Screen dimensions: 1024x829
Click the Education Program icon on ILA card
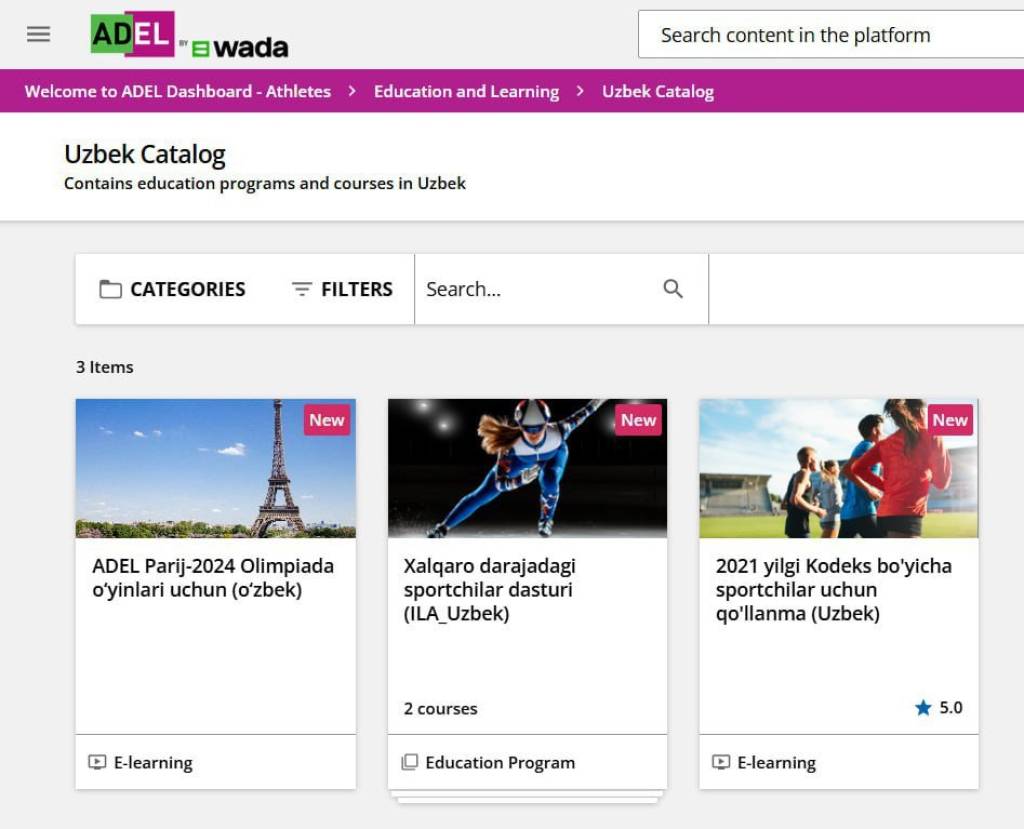pos(409,762)
